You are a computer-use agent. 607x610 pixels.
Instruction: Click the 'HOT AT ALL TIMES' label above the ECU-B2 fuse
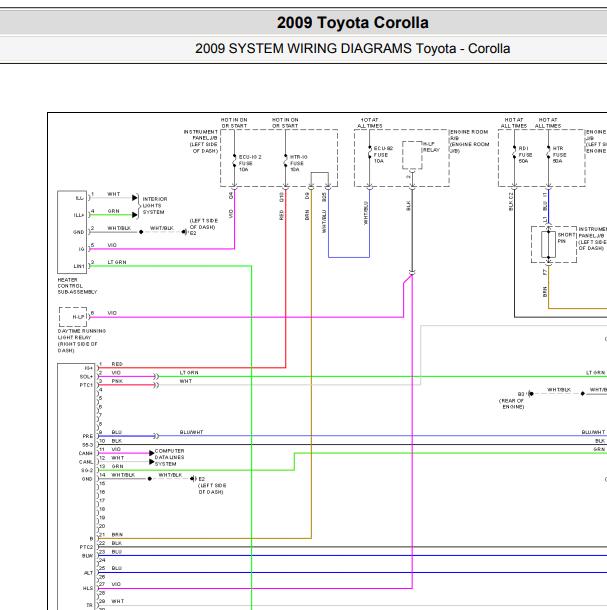(x=370, y=123)
